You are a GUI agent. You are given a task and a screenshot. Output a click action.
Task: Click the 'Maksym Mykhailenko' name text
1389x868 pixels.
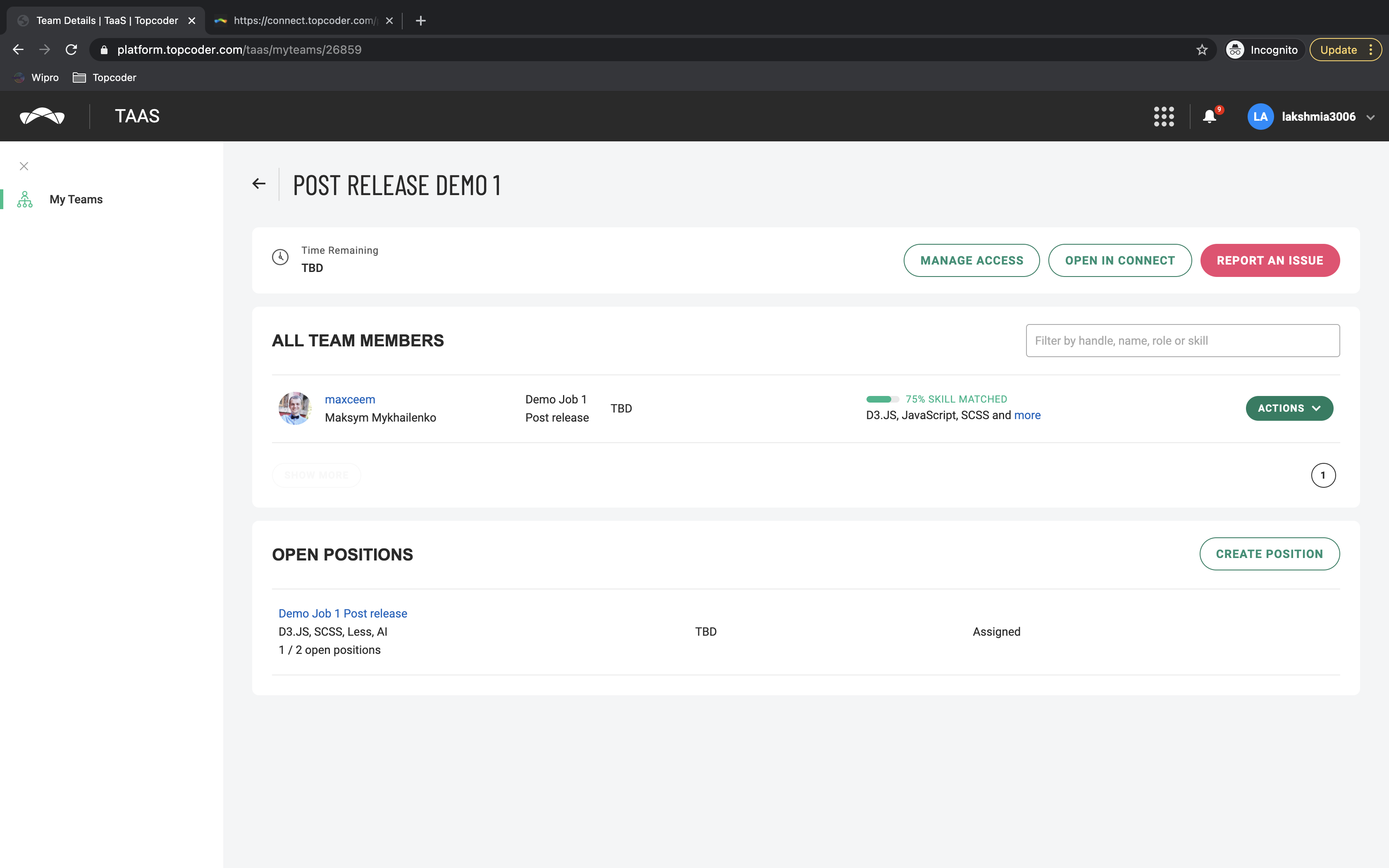pos(380,417)
